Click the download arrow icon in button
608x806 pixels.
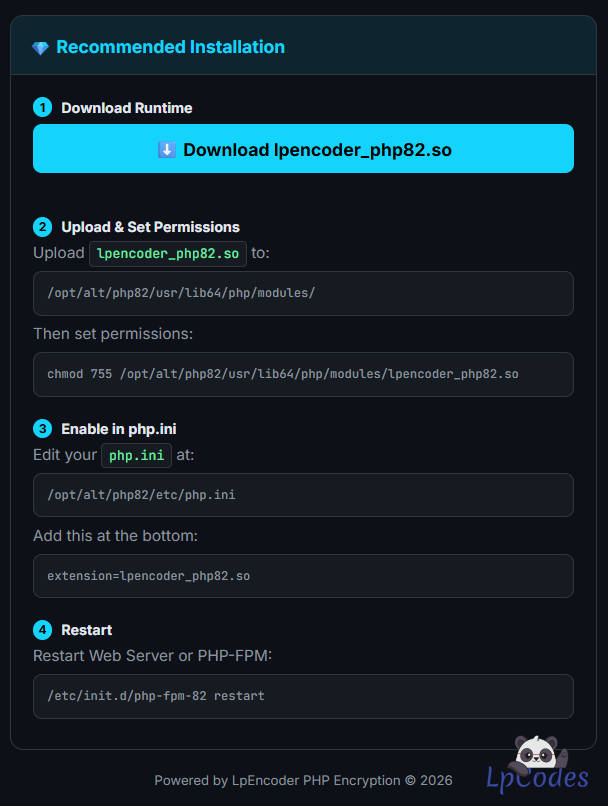click(x=167, y=150)
